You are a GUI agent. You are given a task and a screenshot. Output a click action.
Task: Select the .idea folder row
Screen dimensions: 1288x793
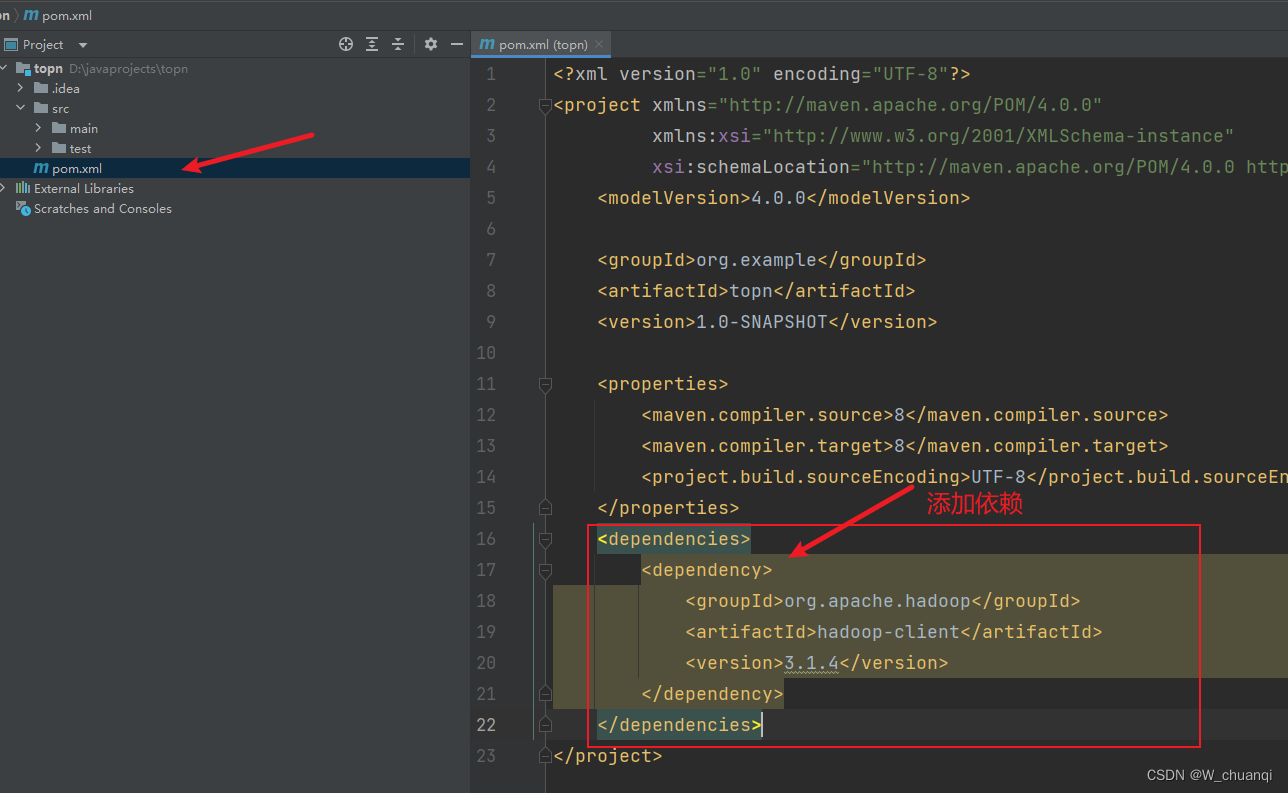[235, 88]
